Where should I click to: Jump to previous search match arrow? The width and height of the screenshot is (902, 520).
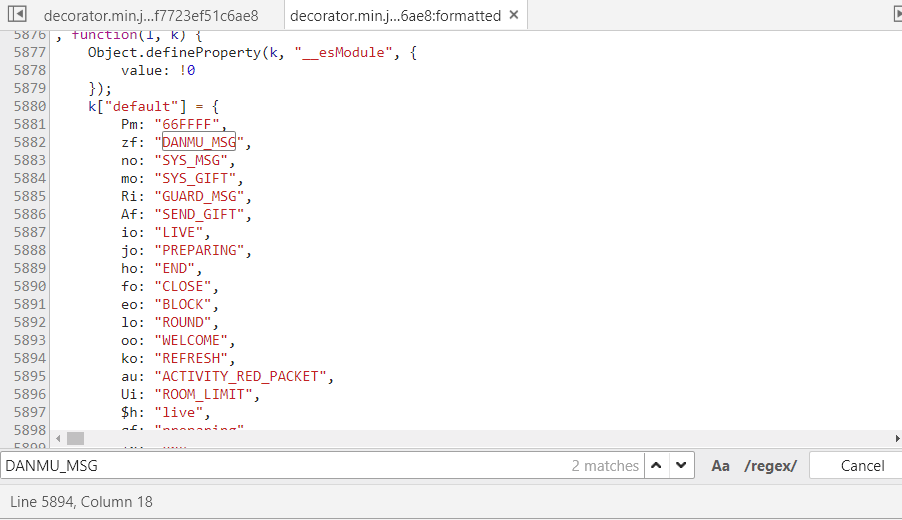656,465
